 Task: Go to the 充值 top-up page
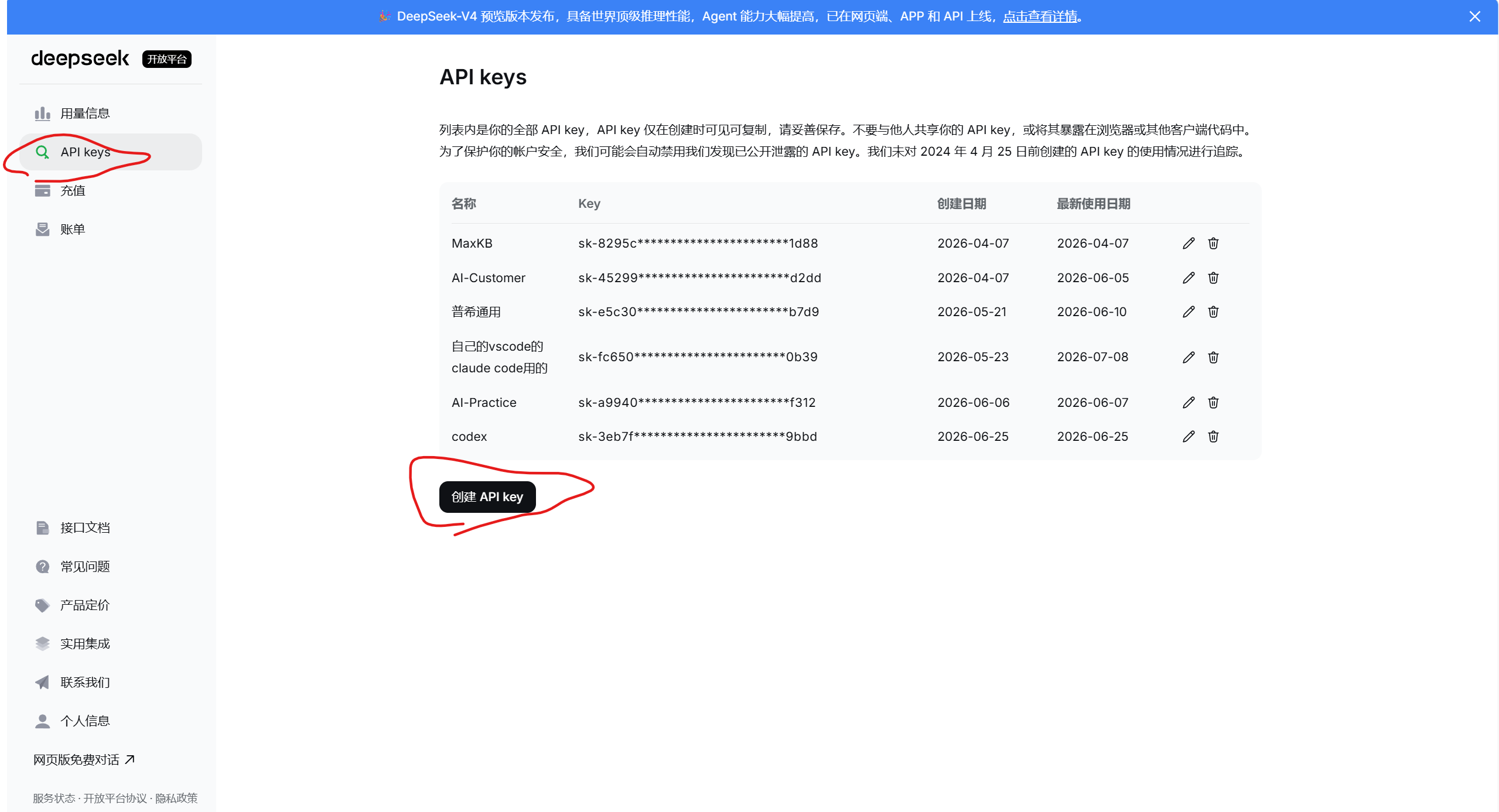pos(111,191)
